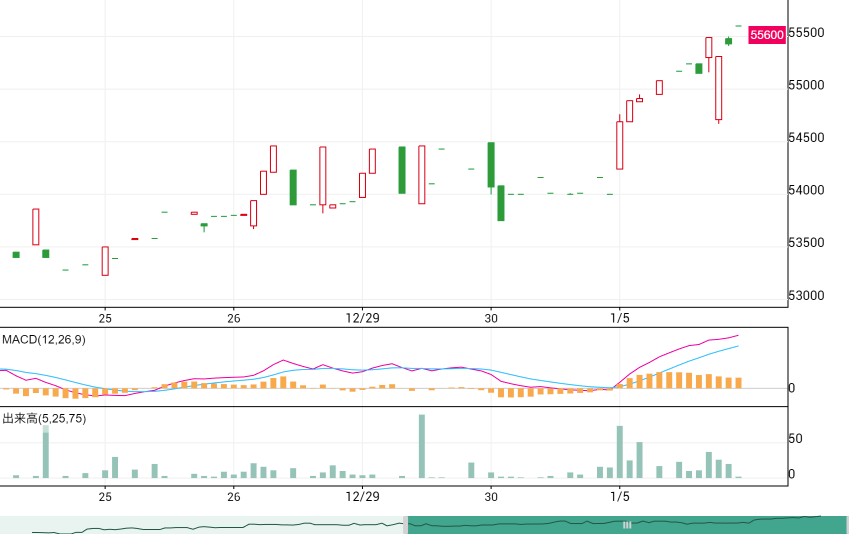Click the 55000 price axis label
Screen dimensions: 865x554
tap(807, 85)
